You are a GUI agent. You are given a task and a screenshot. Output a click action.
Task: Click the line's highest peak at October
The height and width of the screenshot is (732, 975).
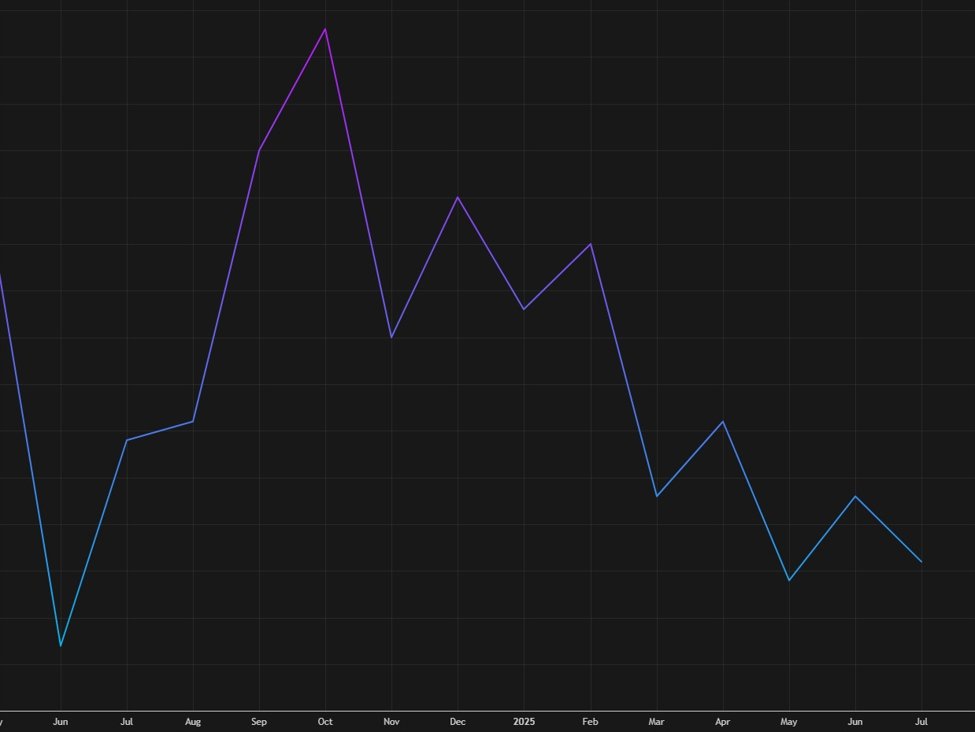tap(325, 29)
